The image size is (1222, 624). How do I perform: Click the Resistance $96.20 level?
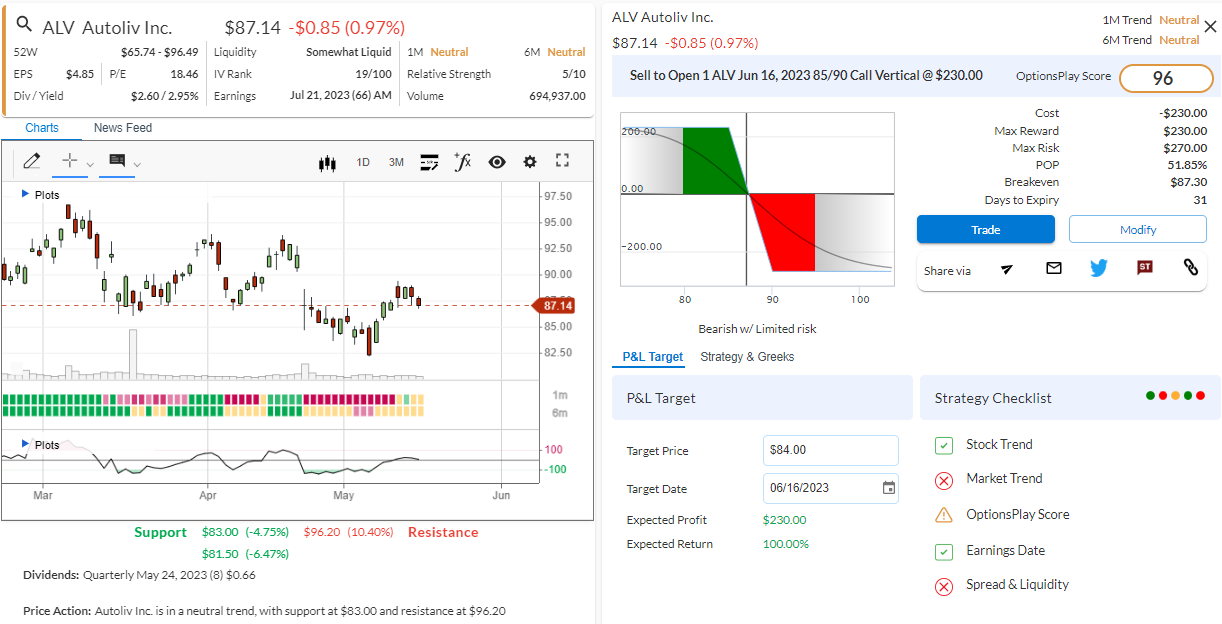(x=321, y=532)
